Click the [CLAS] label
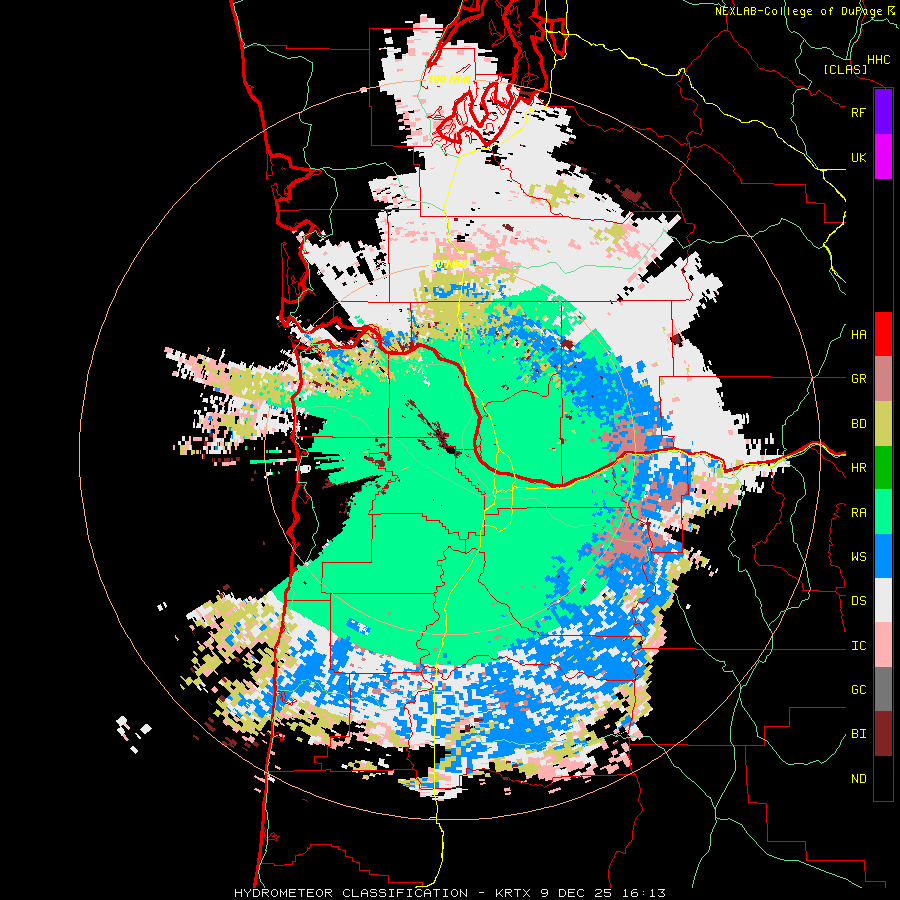This screenshot has height=900, width=900. (845, 69)
